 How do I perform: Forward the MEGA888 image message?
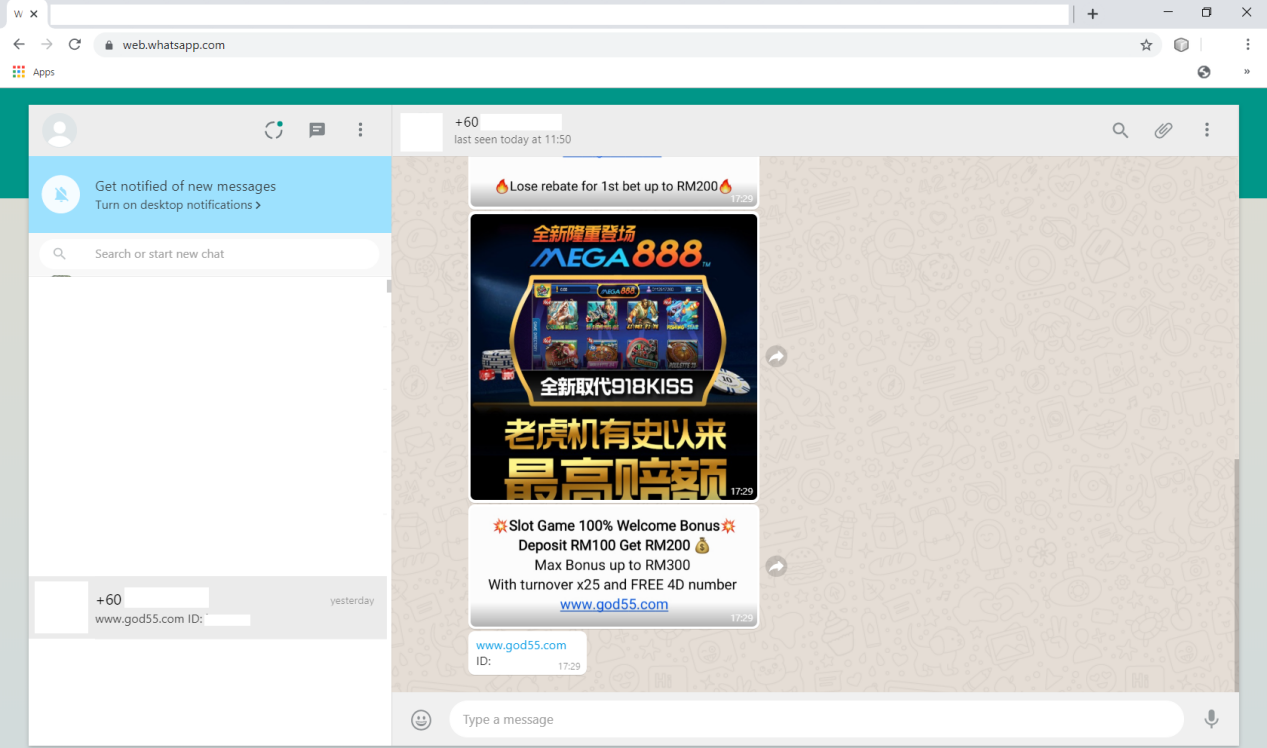pyautogui.click(x=776, y=356)
